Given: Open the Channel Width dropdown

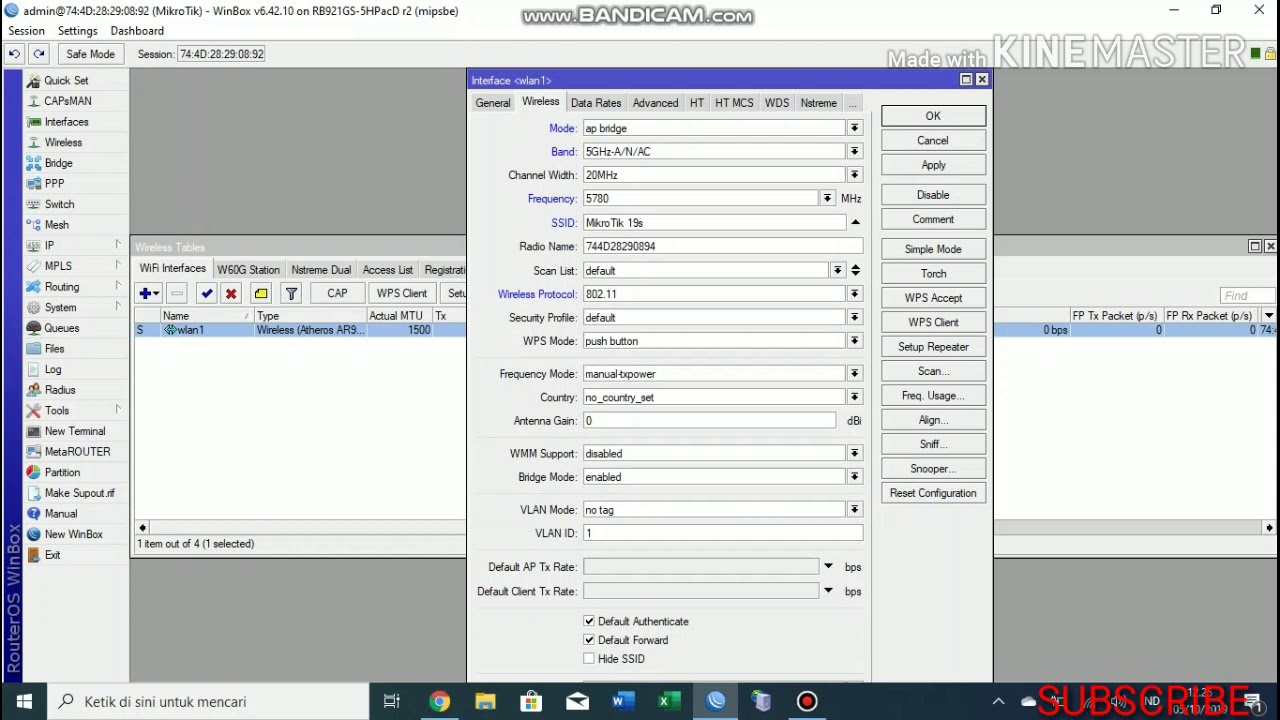Looking at the screenshot, I should (x=854, y=175).
